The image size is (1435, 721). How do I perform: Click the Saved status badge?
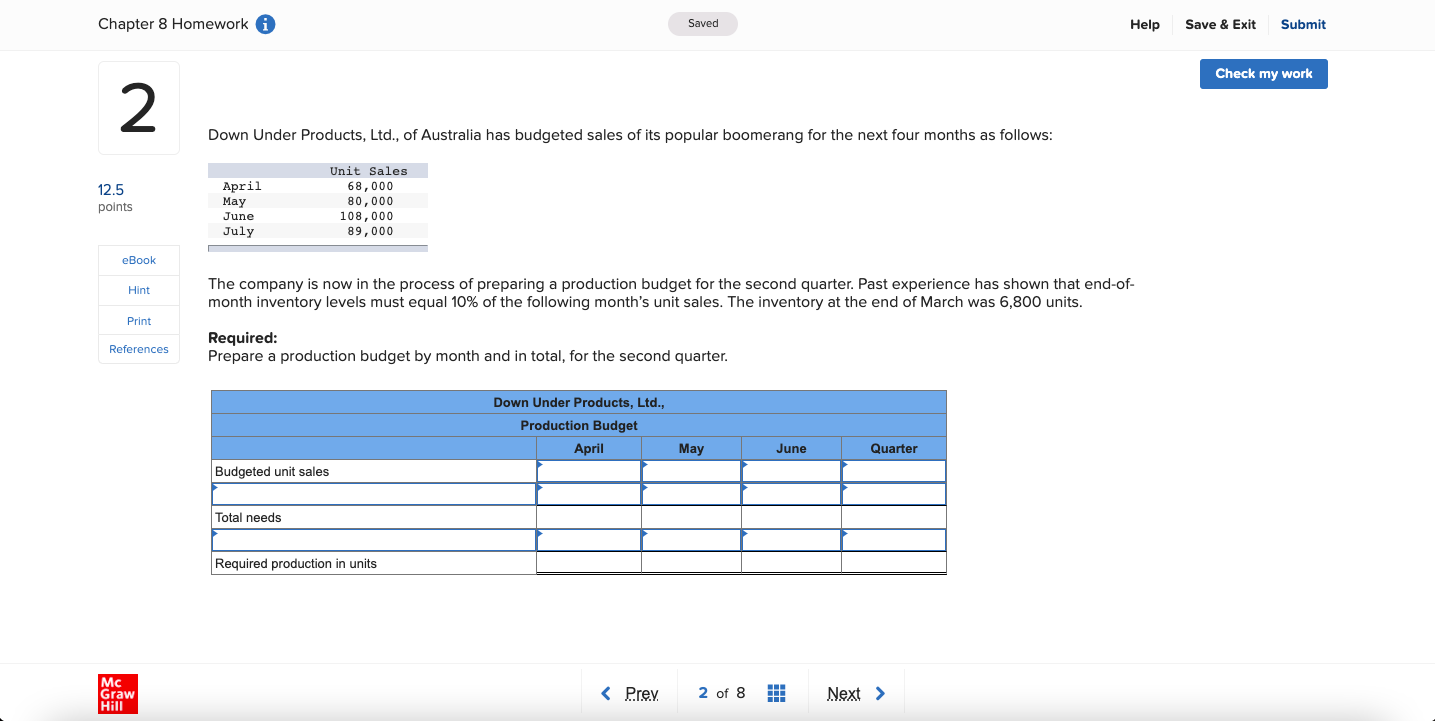[x=702, y=23]
